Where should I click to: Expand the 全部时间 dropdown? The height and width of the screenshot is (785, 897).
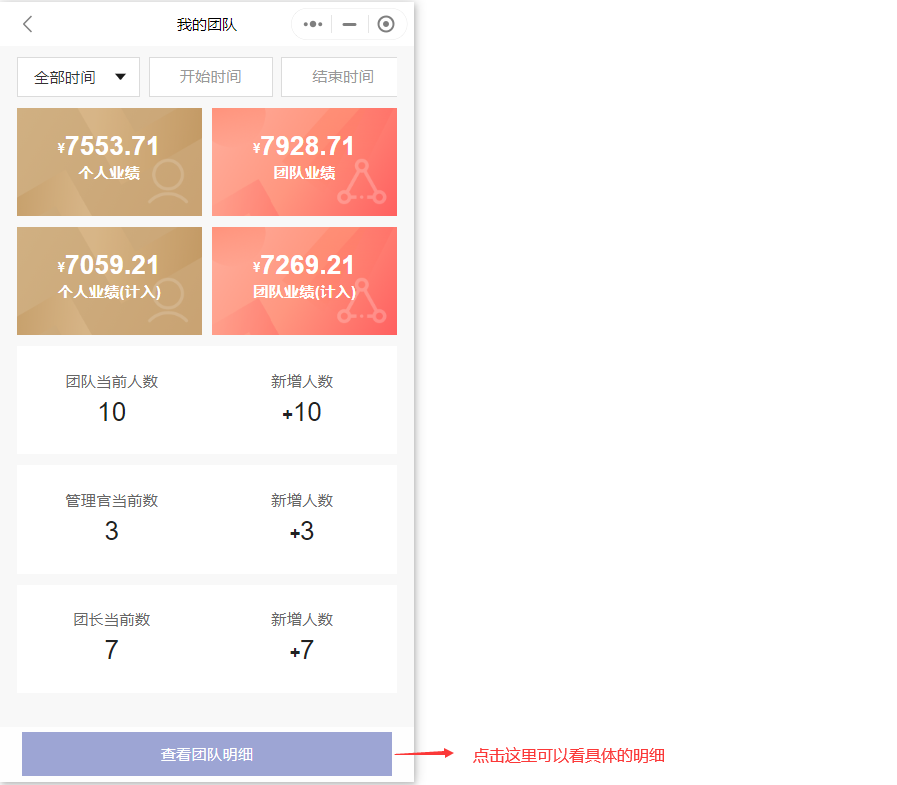coord(78,77)
